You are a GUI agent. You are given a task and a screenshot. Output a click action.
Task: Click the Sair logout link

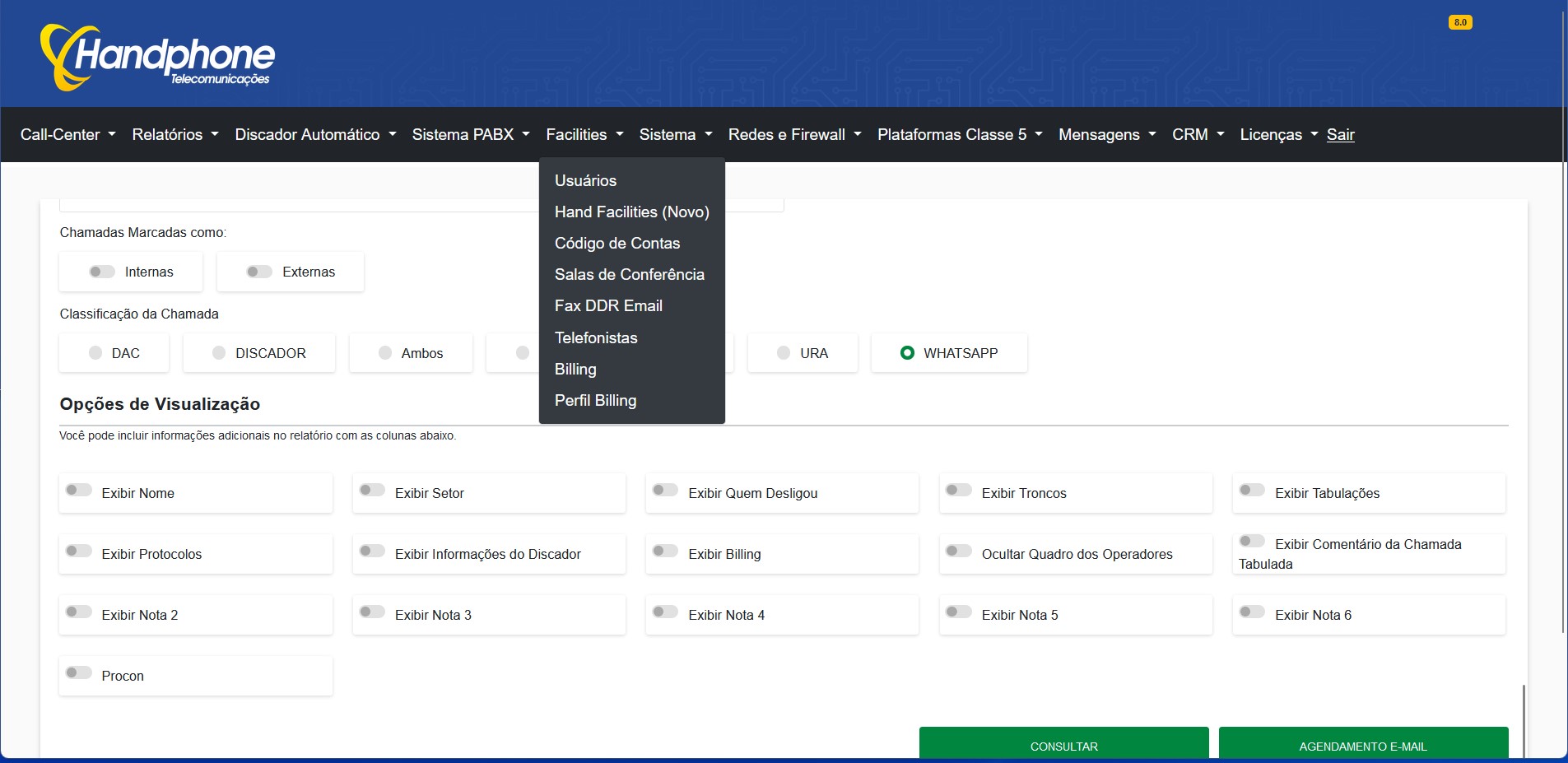pos(1340,134)
